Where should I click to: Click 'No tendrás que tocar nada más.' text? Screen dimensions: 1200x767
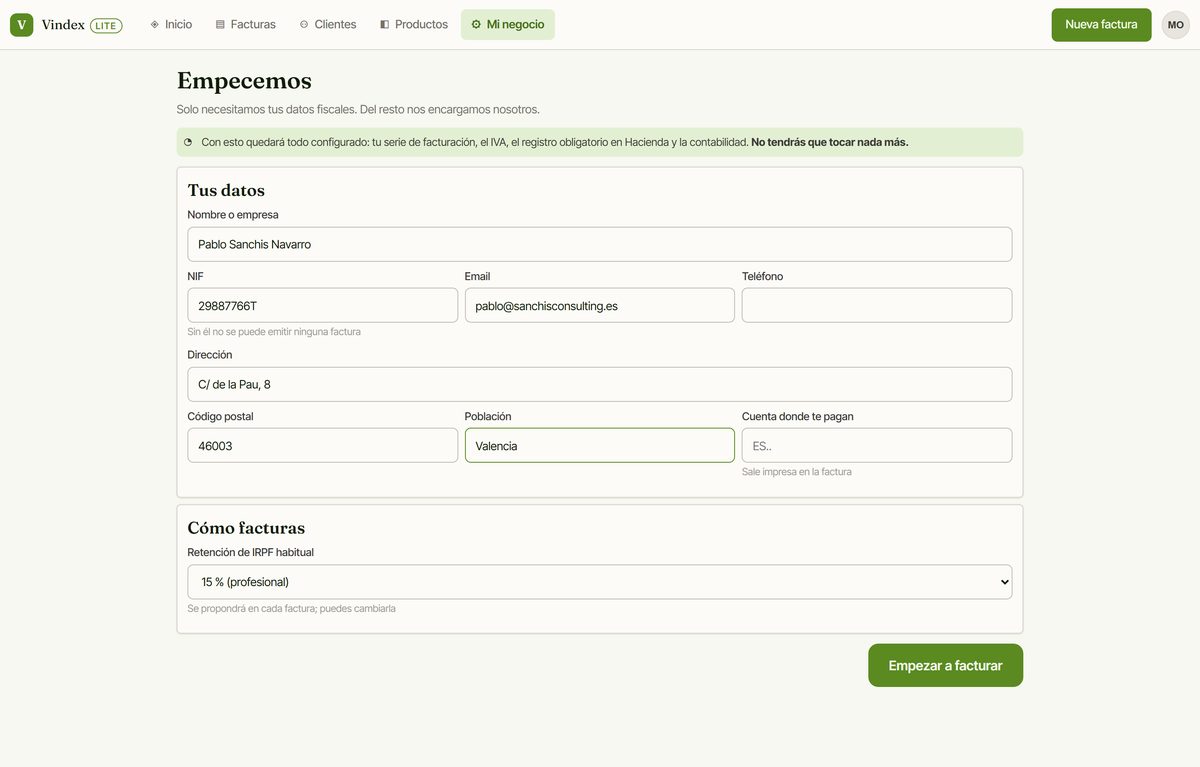(x=830, y=142)
